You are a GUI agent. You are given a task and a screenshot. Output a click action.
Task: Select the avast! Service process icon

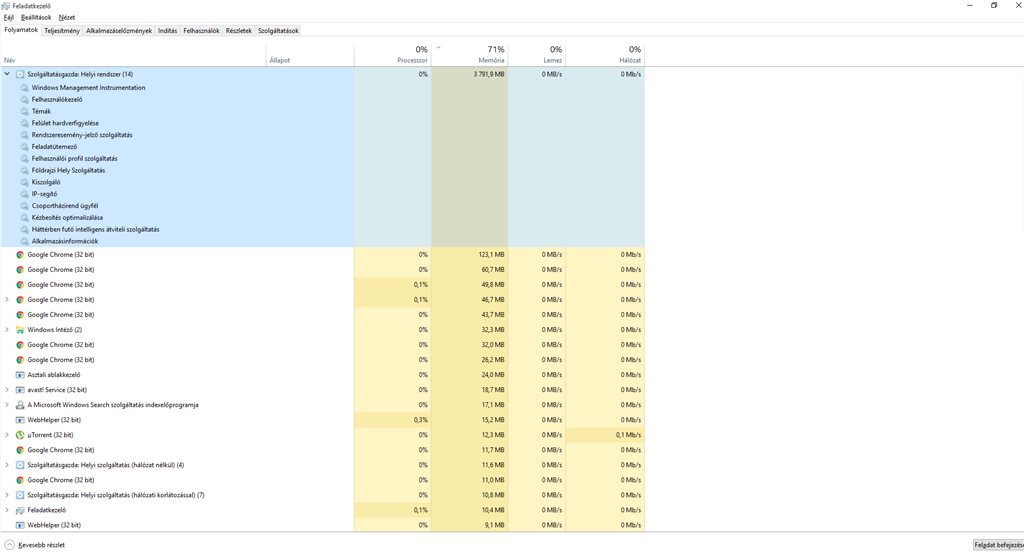coord(20,390)
